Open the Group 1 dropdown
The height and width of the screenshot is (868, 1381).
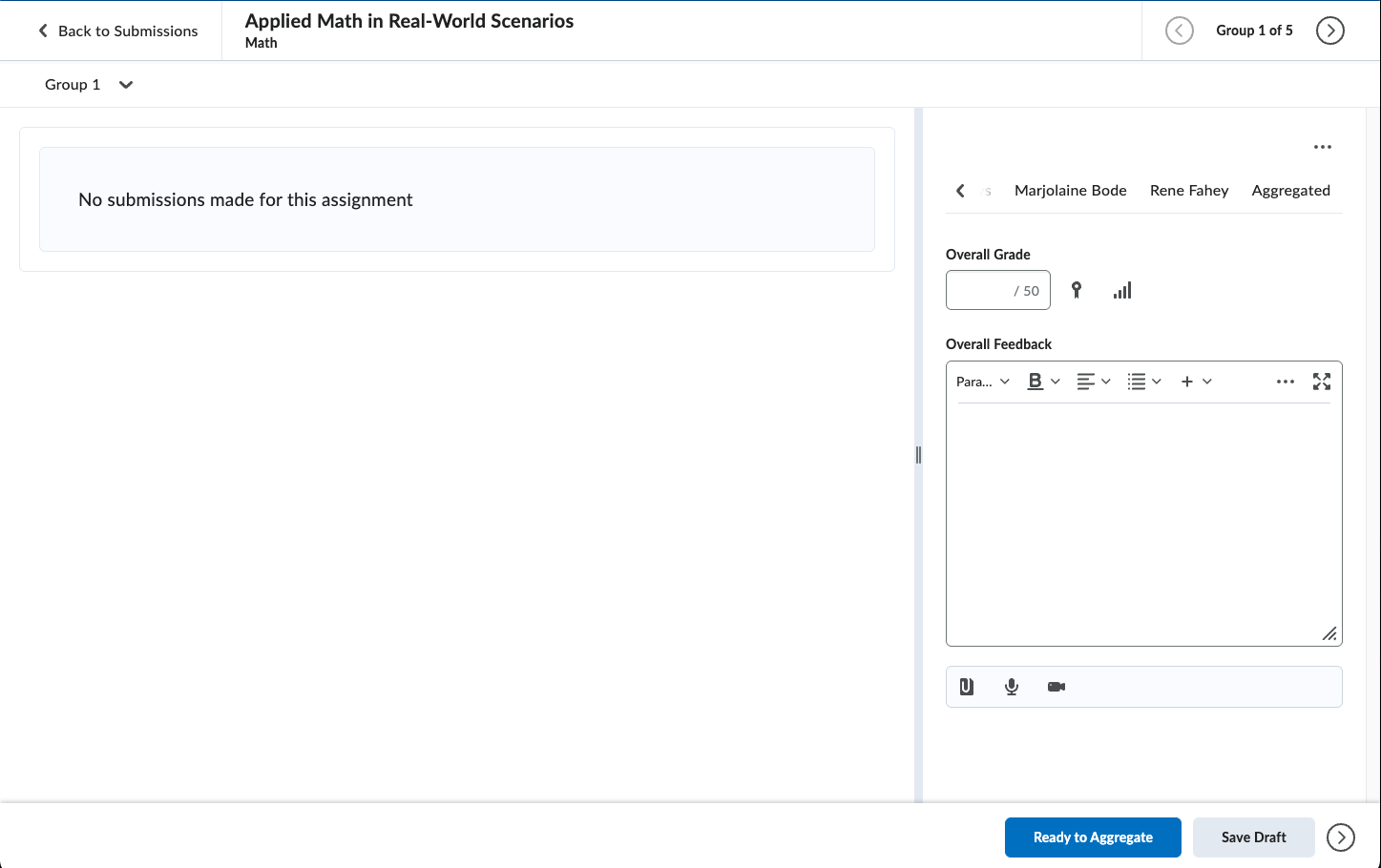click(x=89, y=85)
